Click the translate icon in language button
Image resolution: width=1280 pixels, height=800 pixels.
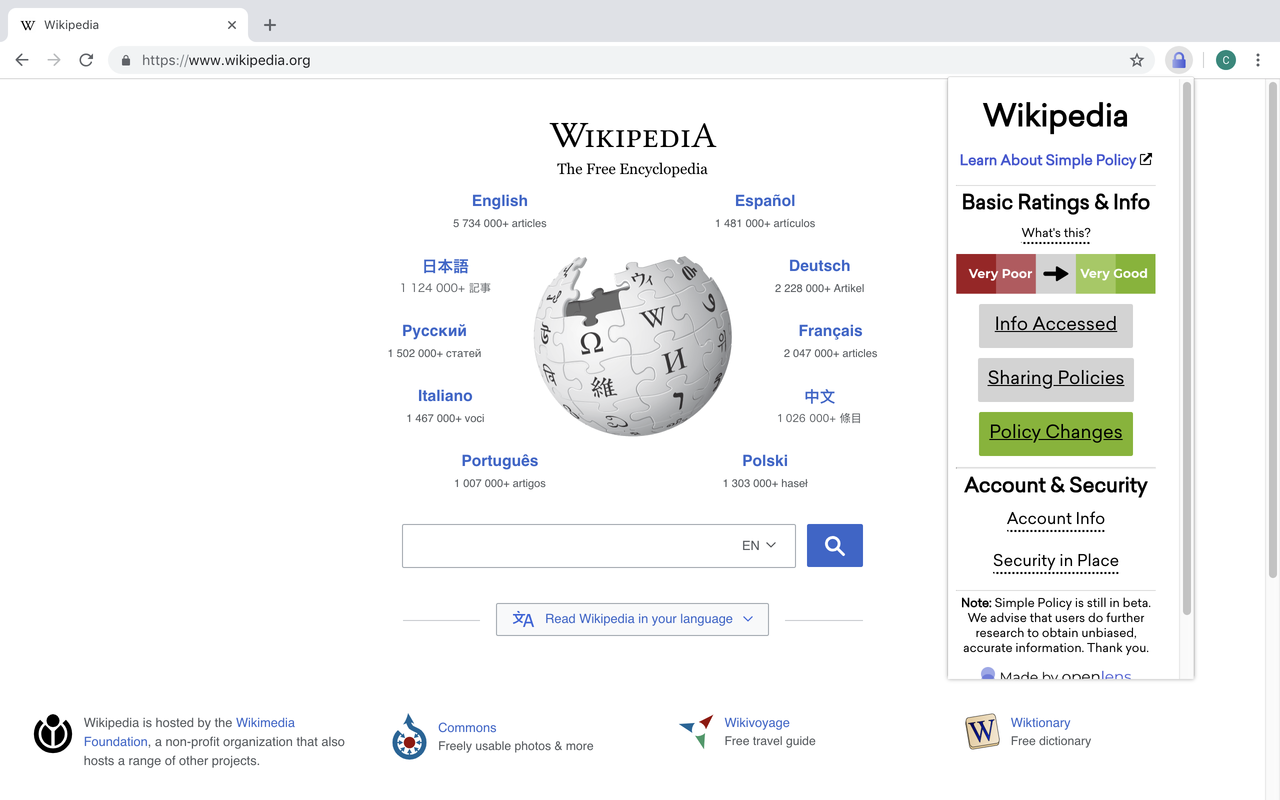(523, 619)
